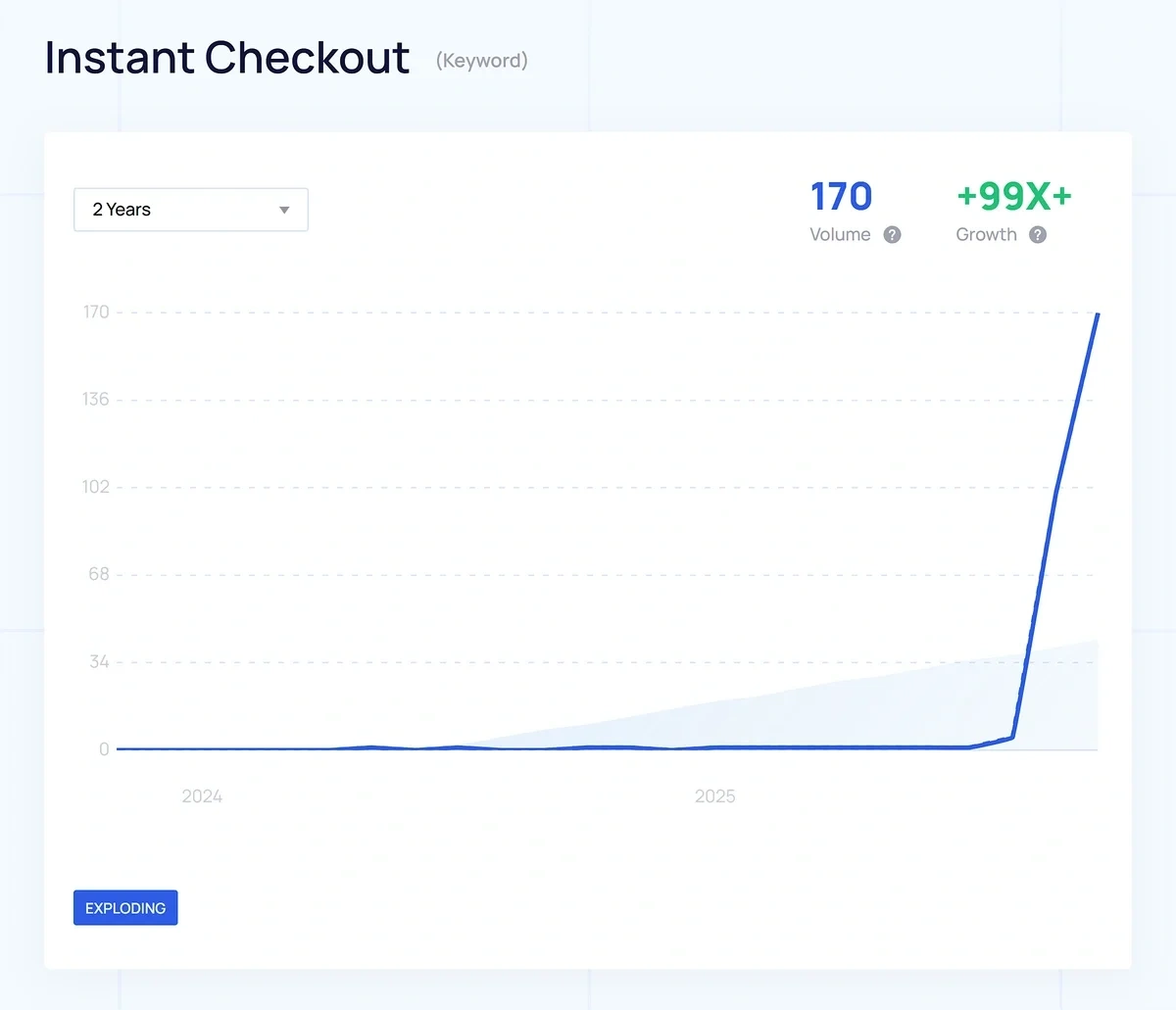1176x1010 pixels.
Task: Click the Volume label text
Action: [x=840, y=235]
